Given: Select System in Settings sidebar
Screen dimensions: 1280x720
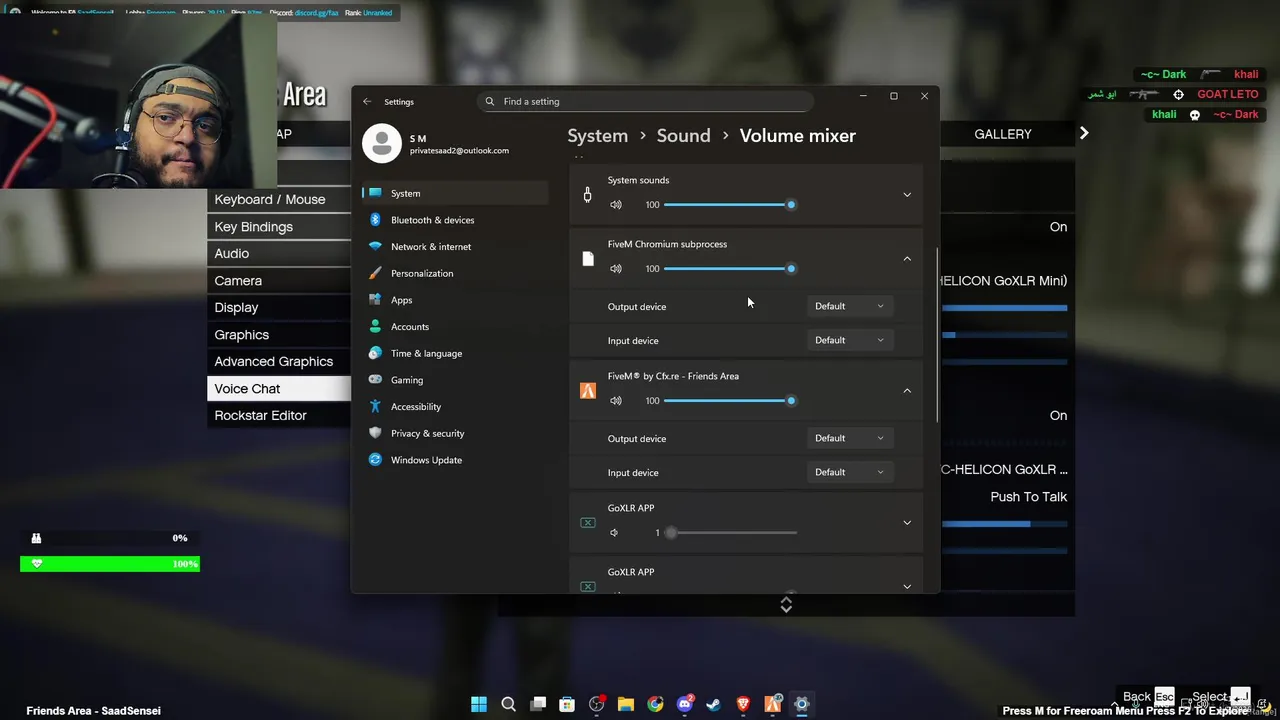Looking at the screenshot, I should (x=455, y=193).
